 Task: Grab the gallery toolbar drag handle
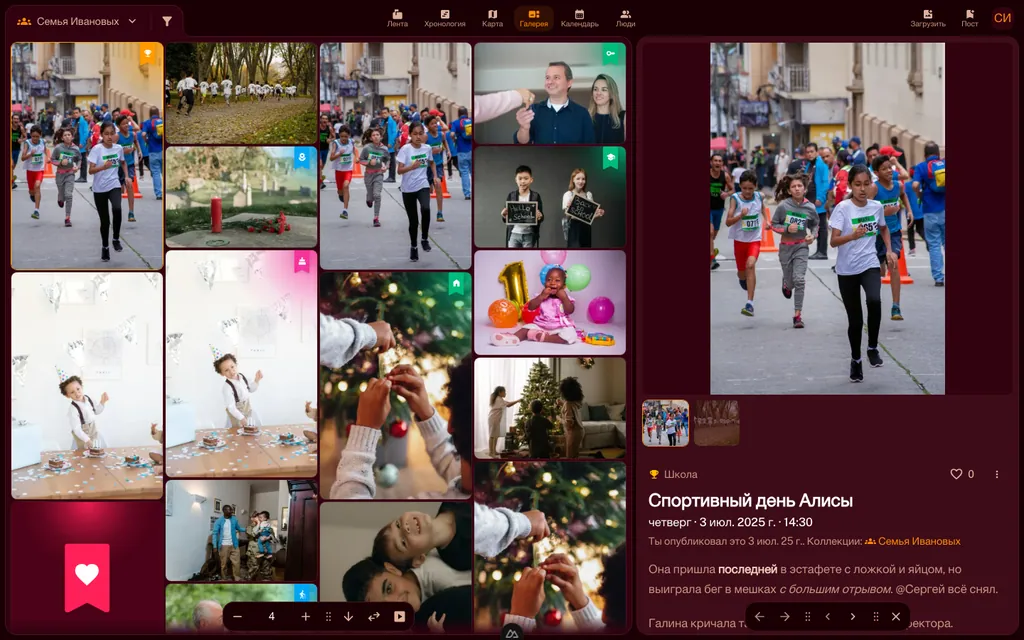(x=328, y=616)
